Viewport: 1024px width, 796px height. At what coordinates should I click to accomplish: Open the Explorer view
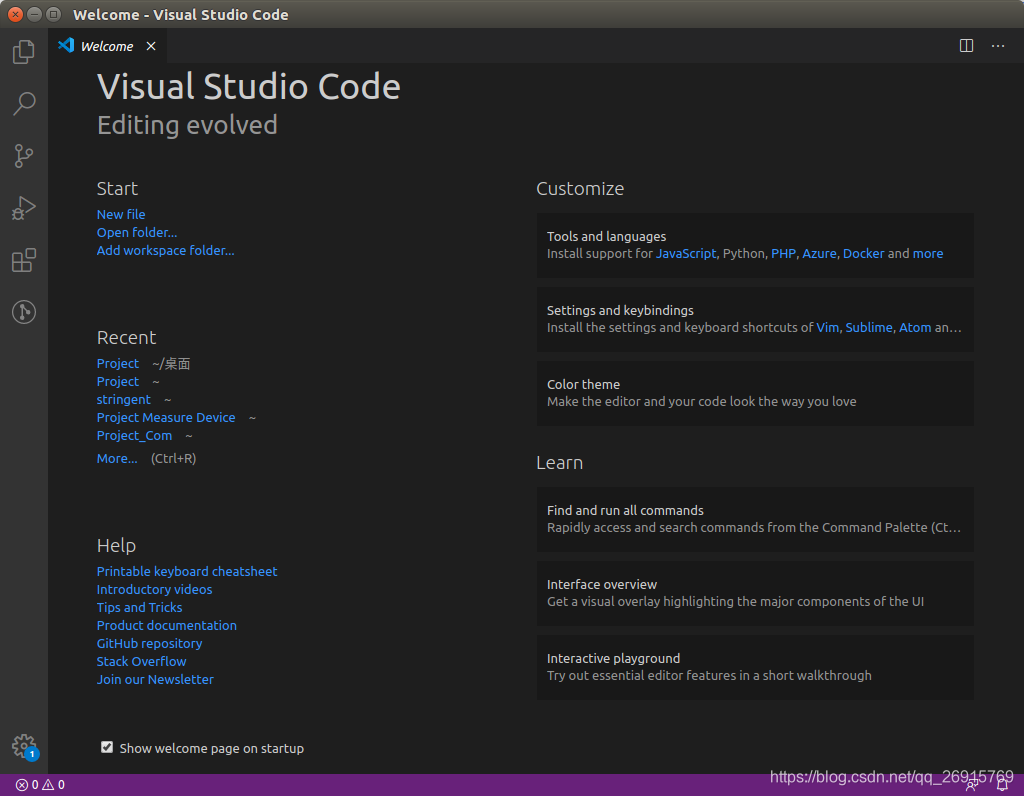pos(24,52)
